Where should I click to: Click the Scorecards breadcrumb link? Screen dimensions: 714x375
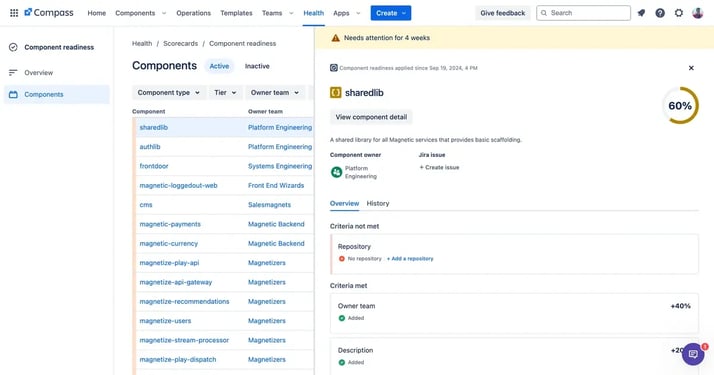180,44
